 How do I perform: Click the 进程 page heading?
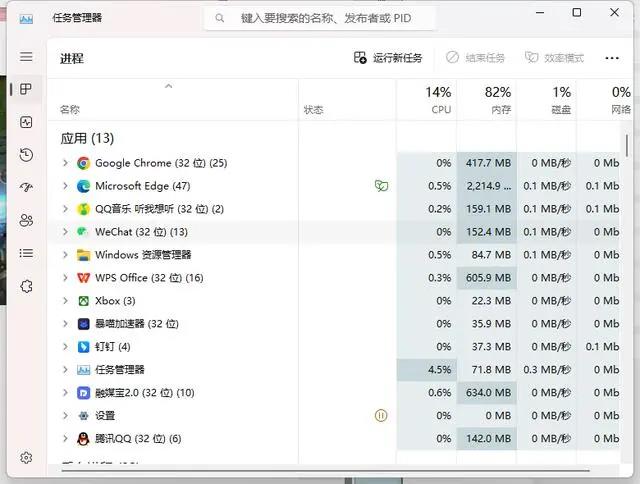tap(72, 58)
